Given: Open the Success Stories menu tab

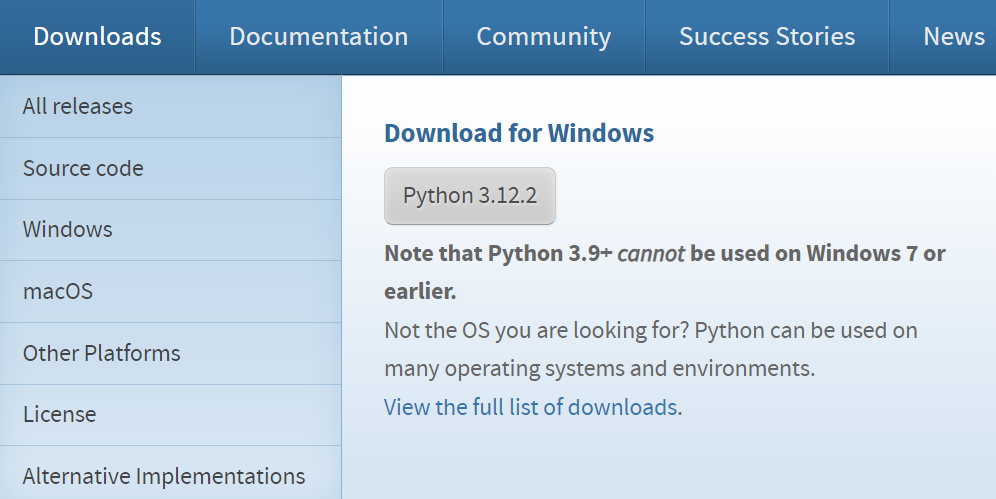Looking at the screenshot, I should click(767, 37).
